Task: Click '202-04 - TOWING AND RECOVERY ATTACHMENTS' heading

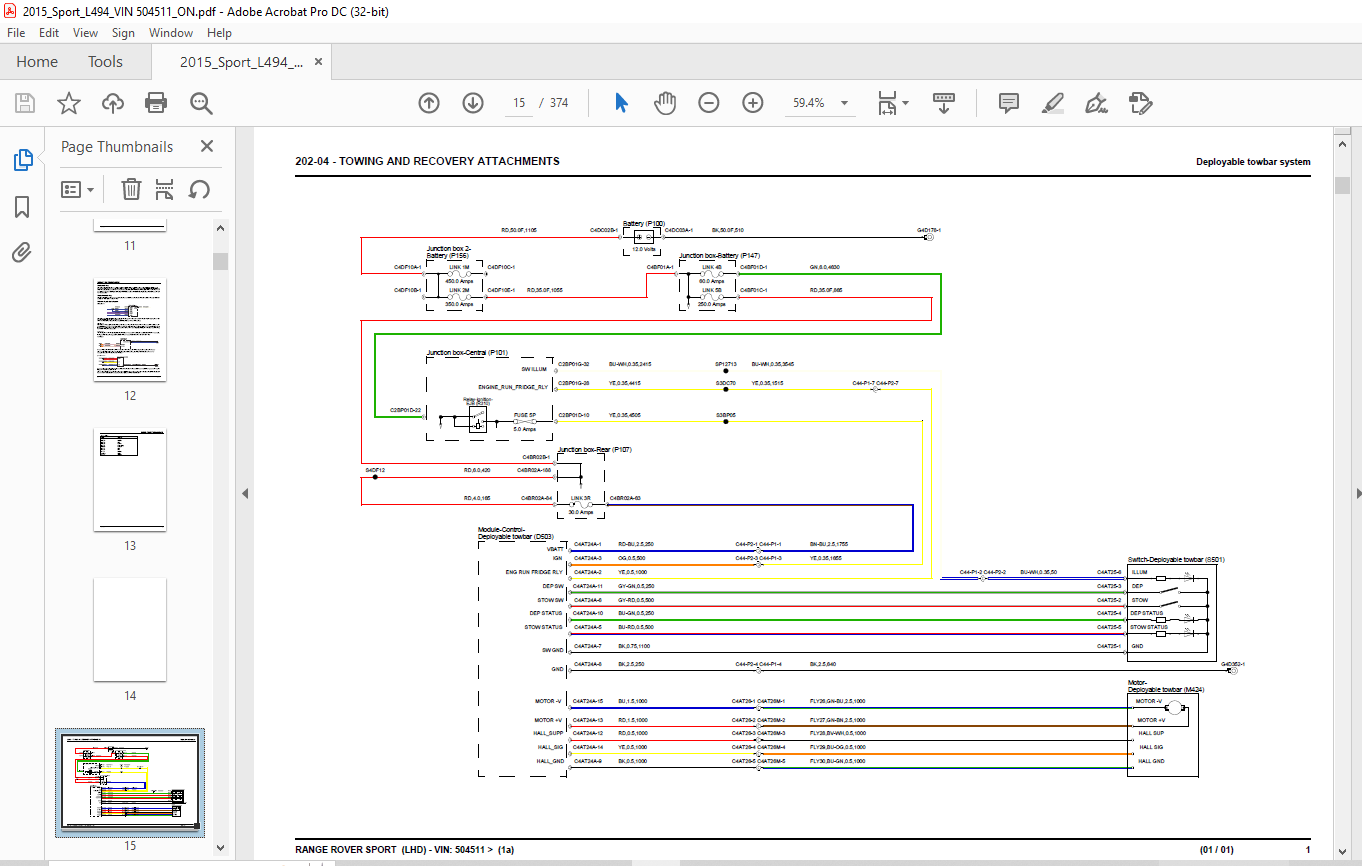Action: coord(428,161)
